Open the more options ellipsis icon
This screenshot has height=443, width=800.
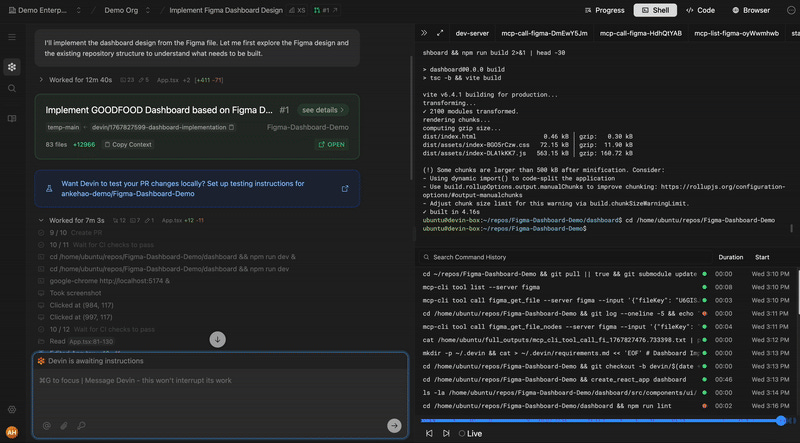coord(791,10)
